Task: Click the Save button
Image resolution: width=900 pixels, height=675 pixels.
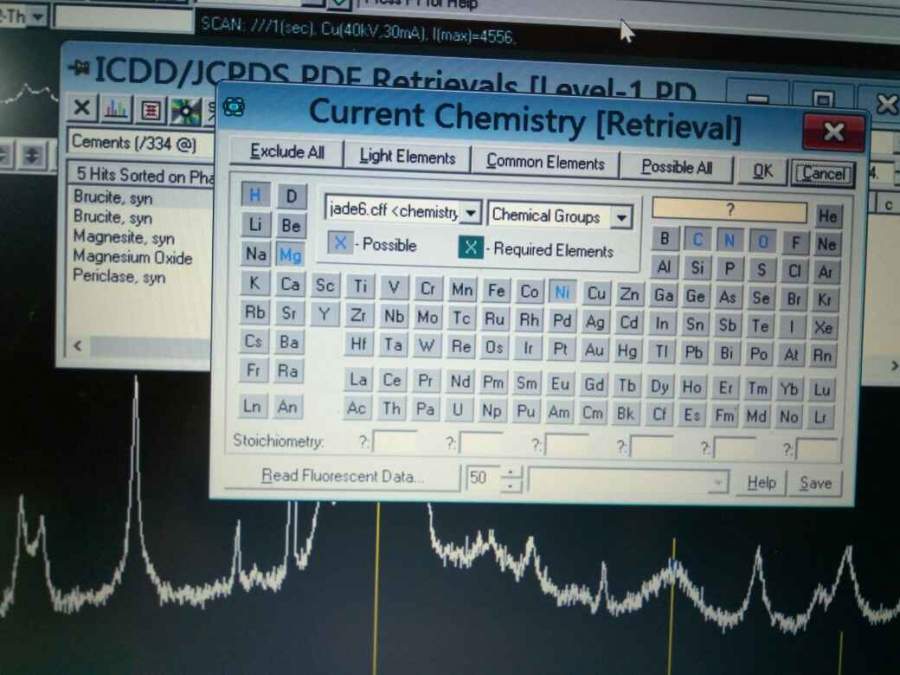Action: (x=816, y=483)
